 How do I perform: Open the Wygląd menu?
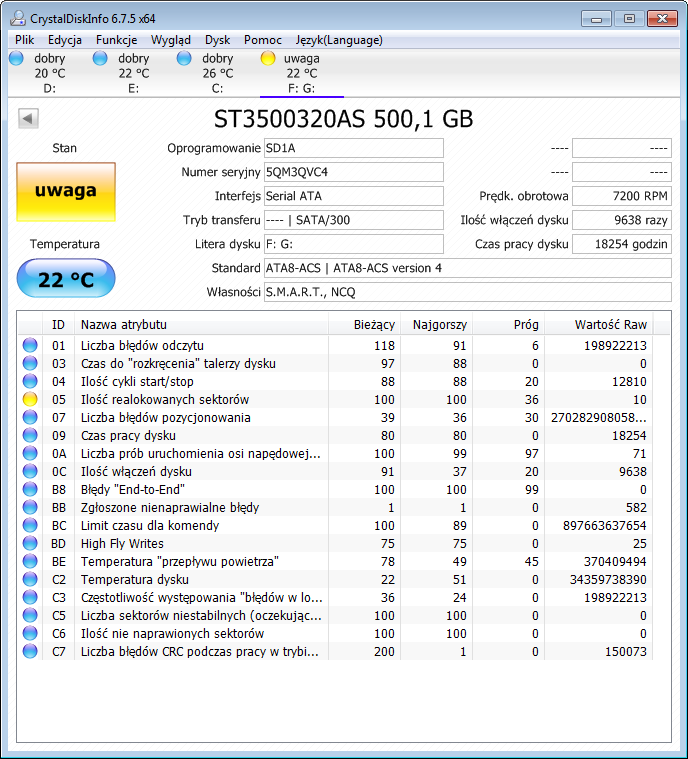(x=171, y=40)
